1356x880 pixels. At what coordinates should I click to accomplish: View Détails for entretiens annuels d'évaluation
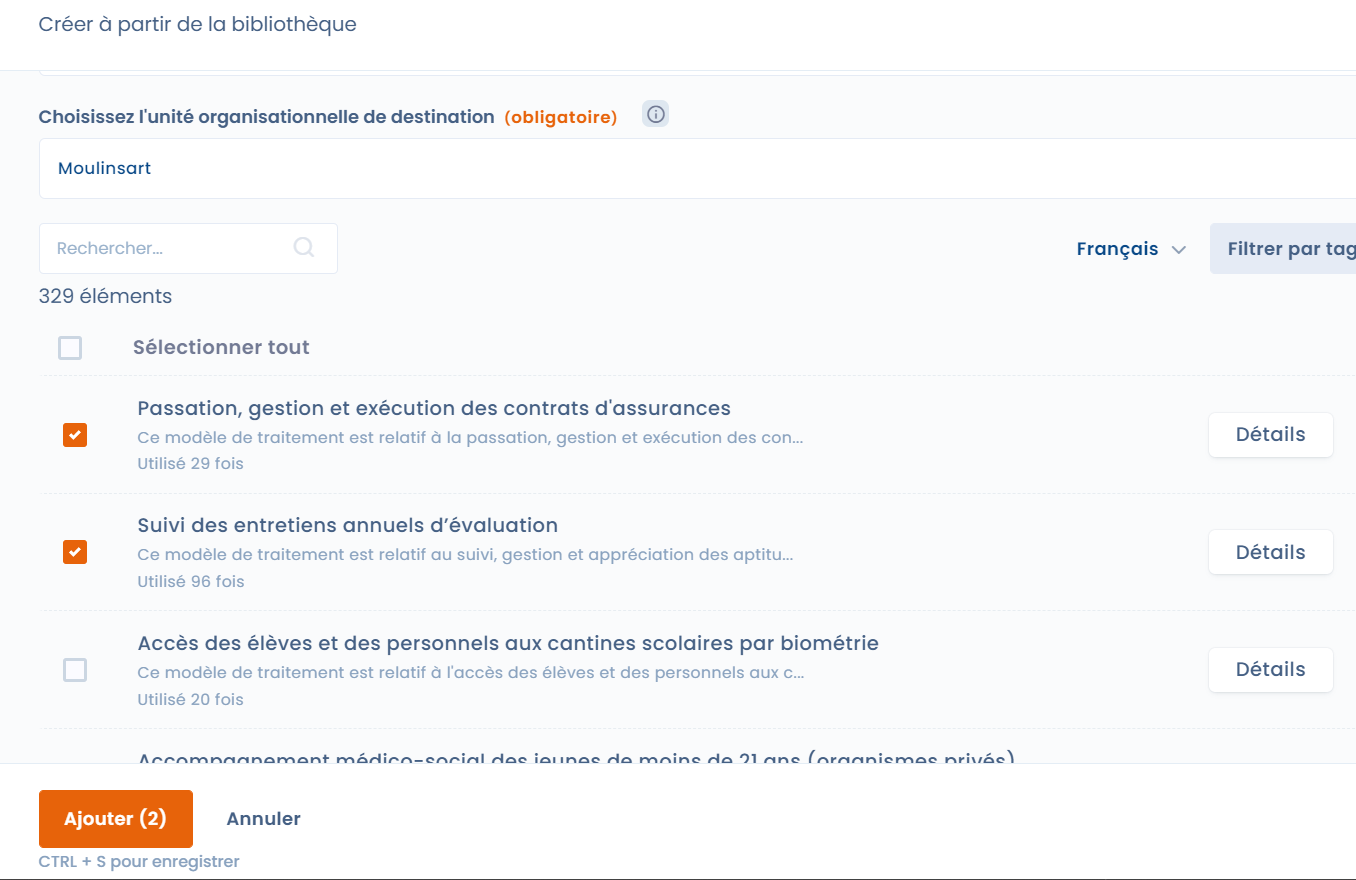point(1270,552)
